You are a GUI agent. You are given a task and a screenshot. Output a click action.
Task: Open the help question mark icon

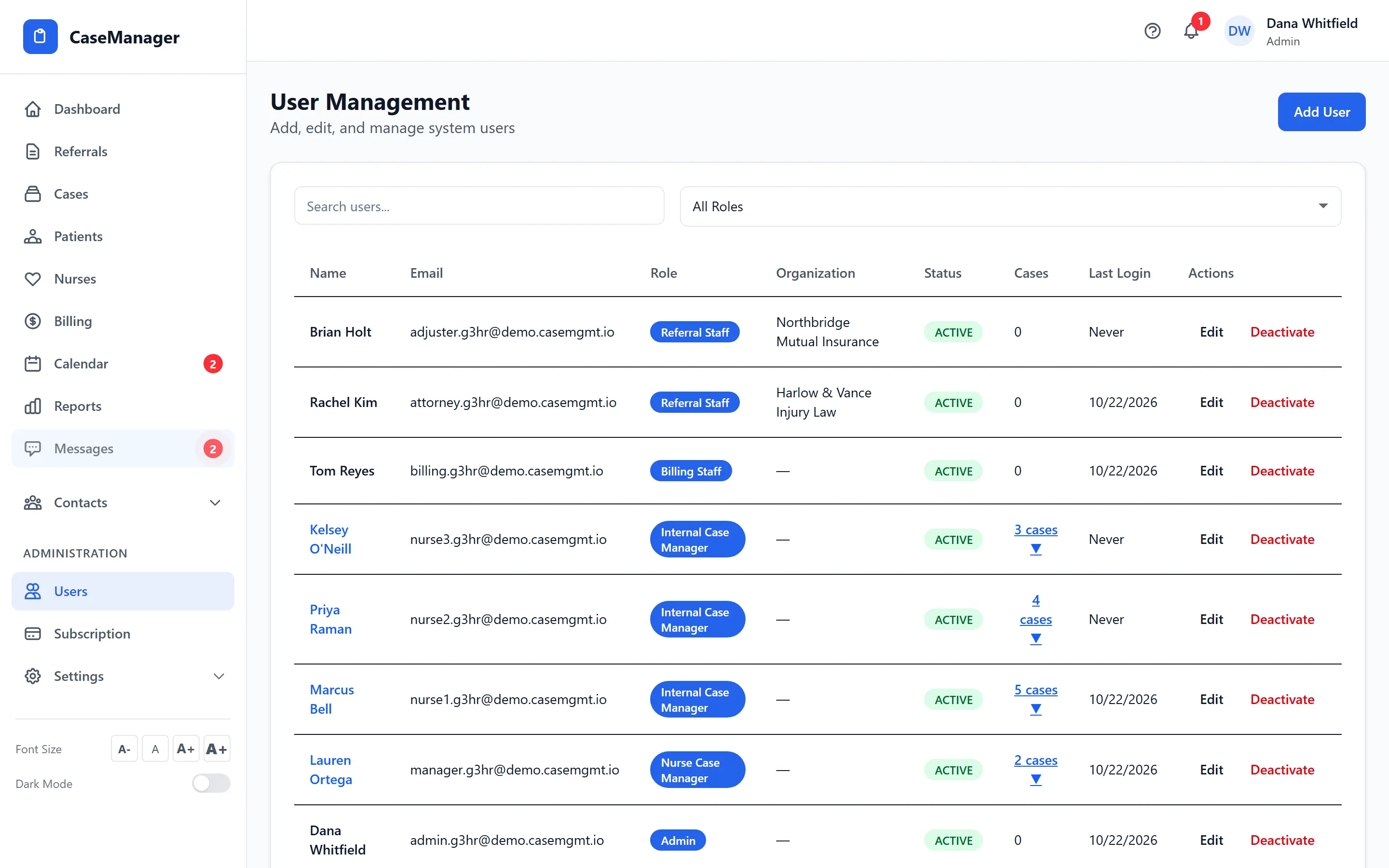[1152, 31]
